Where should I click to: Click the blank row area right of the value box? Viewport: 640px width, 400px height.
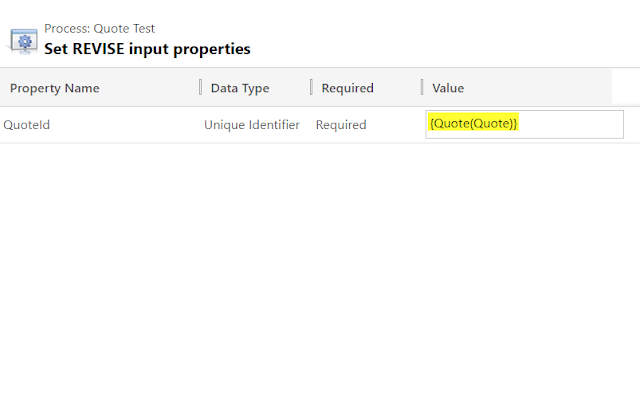point(632,124)
